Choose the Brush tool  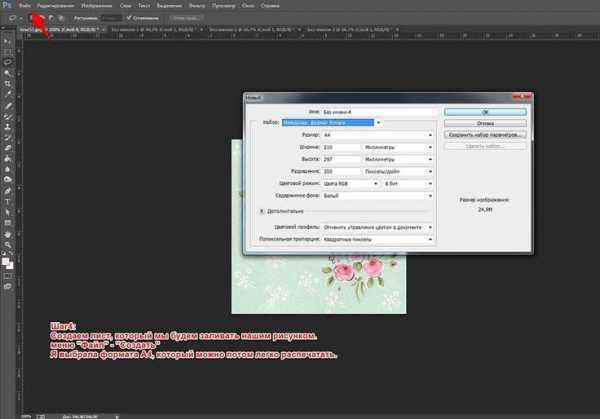pos(8,117)
